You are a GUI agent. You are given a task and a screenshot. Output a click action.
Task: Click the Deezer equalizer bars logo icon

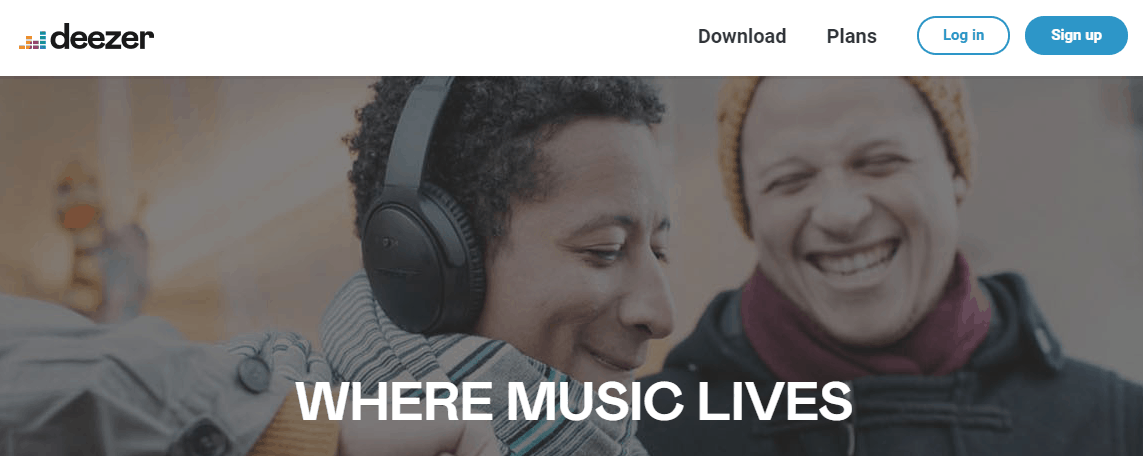33,41
